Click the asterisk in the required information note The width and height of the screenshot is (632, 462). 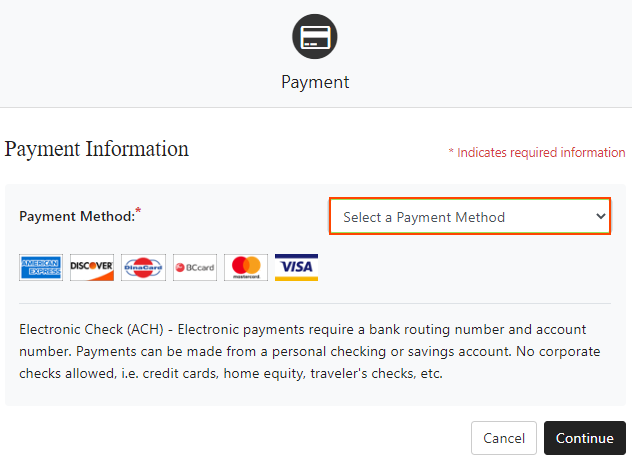point(451,153)
